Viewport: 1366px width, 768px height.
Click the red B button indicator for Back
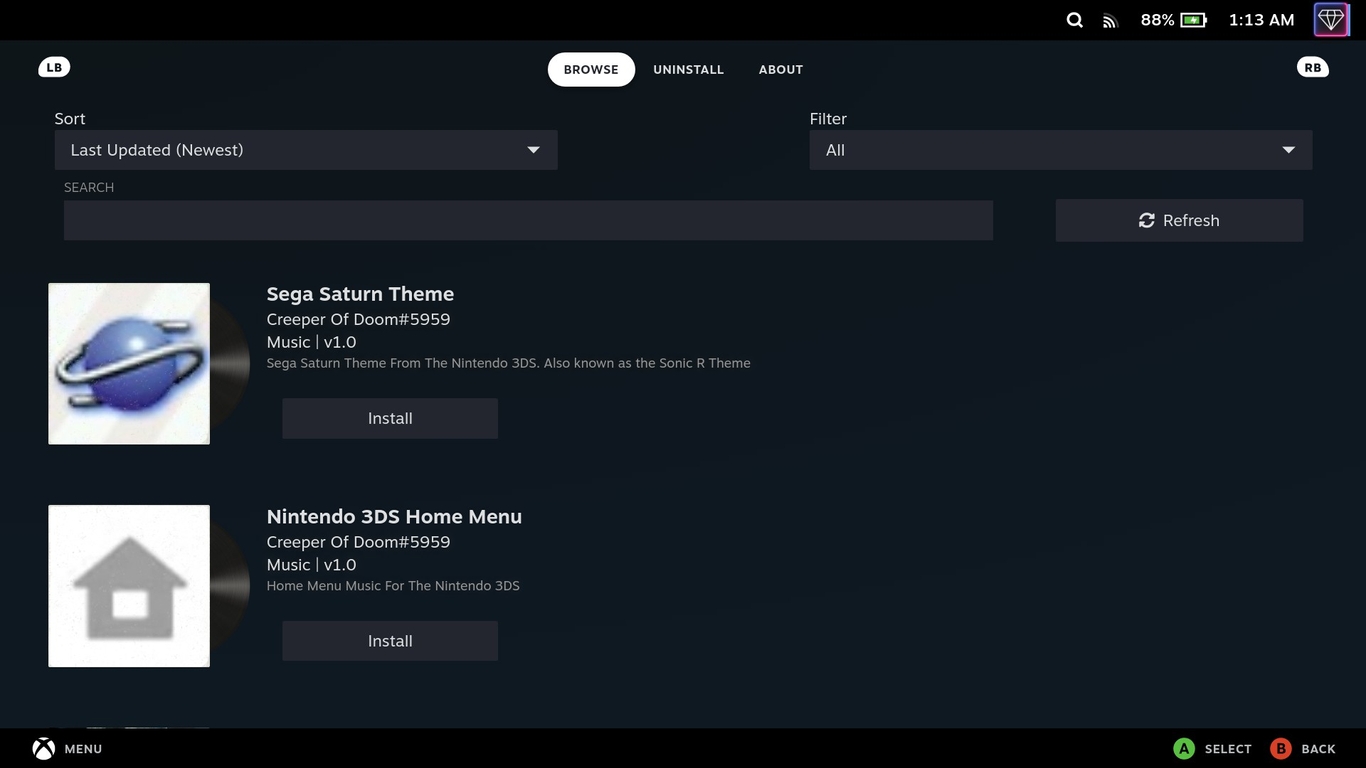click(1281, 747)
